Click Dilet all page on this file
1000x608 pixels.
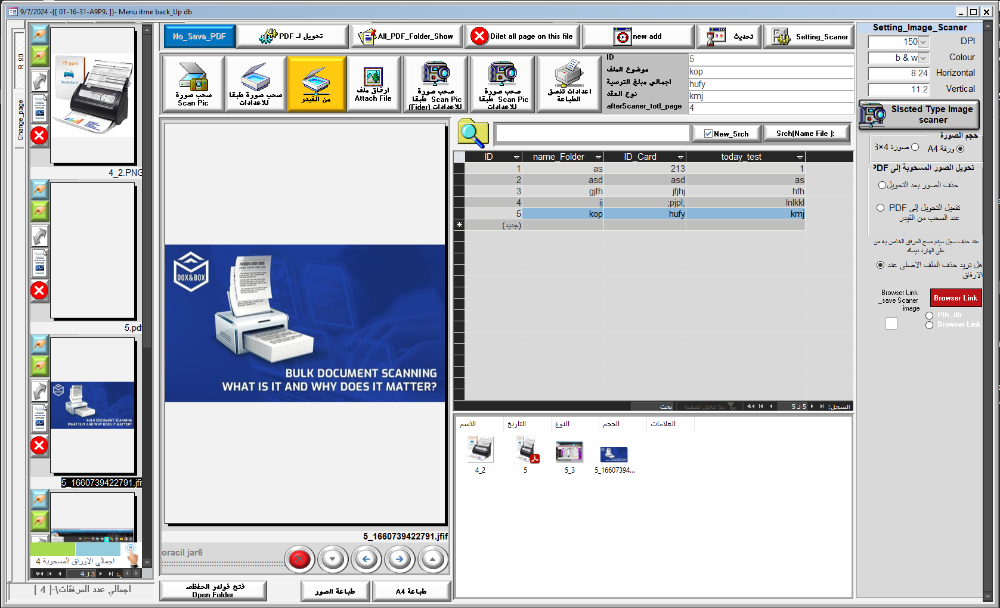pos(522,36)
